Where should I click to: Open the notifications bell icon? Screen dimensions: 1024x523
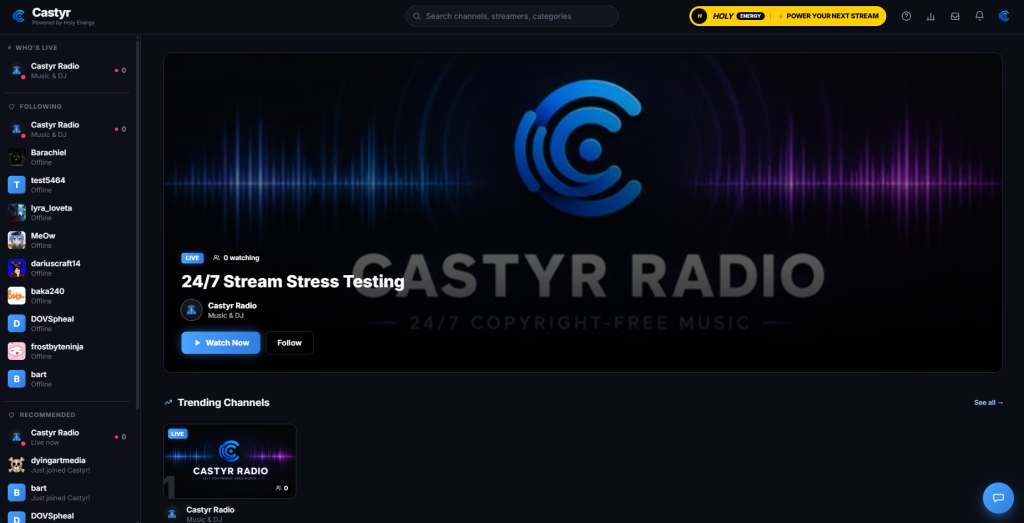coord(979,16)
